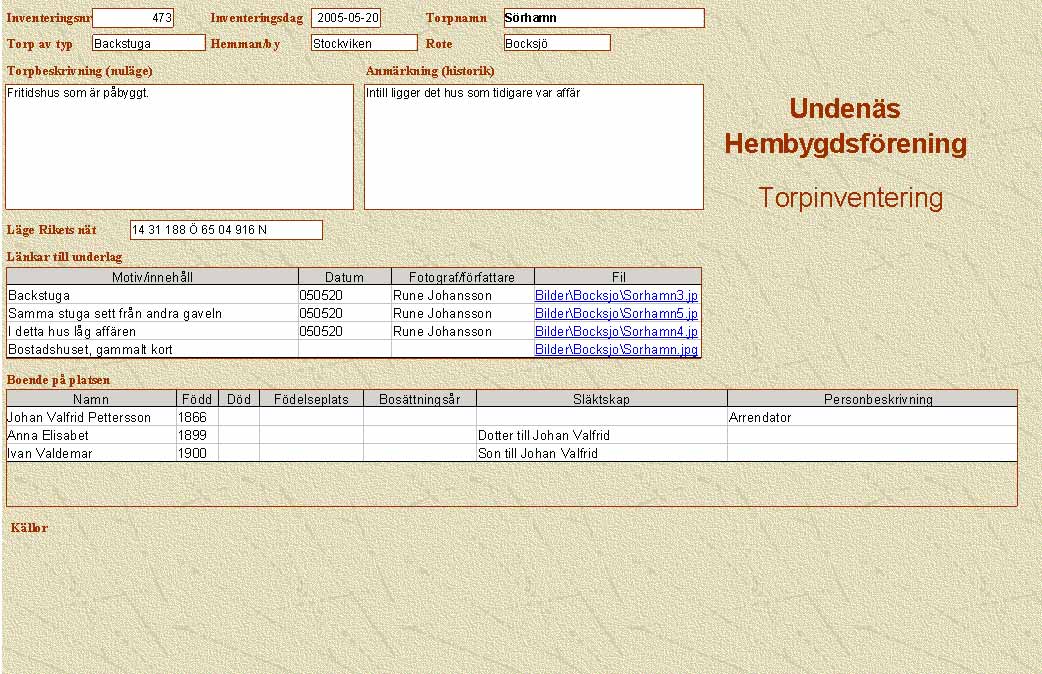This screenshot has height=674, width=1042.
Task: Click the Fotograf/författare column header
Action: [x=463, y=277]
